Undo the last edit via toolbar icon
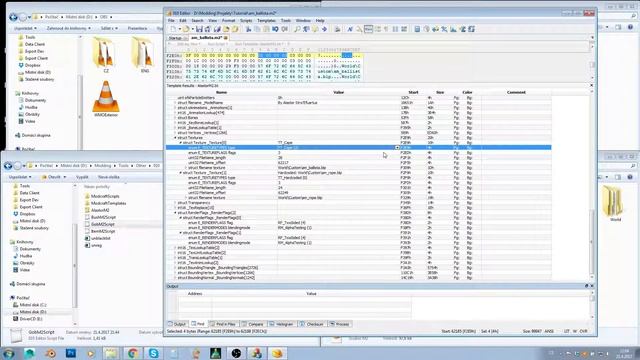Viewport: 640px width, 360px height. (x=276, y=29)
